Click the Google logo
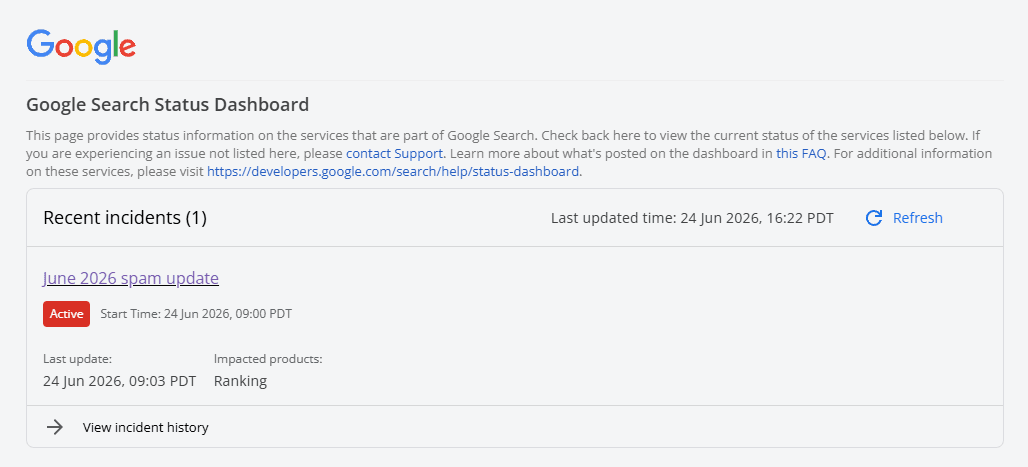 [81, 47]
